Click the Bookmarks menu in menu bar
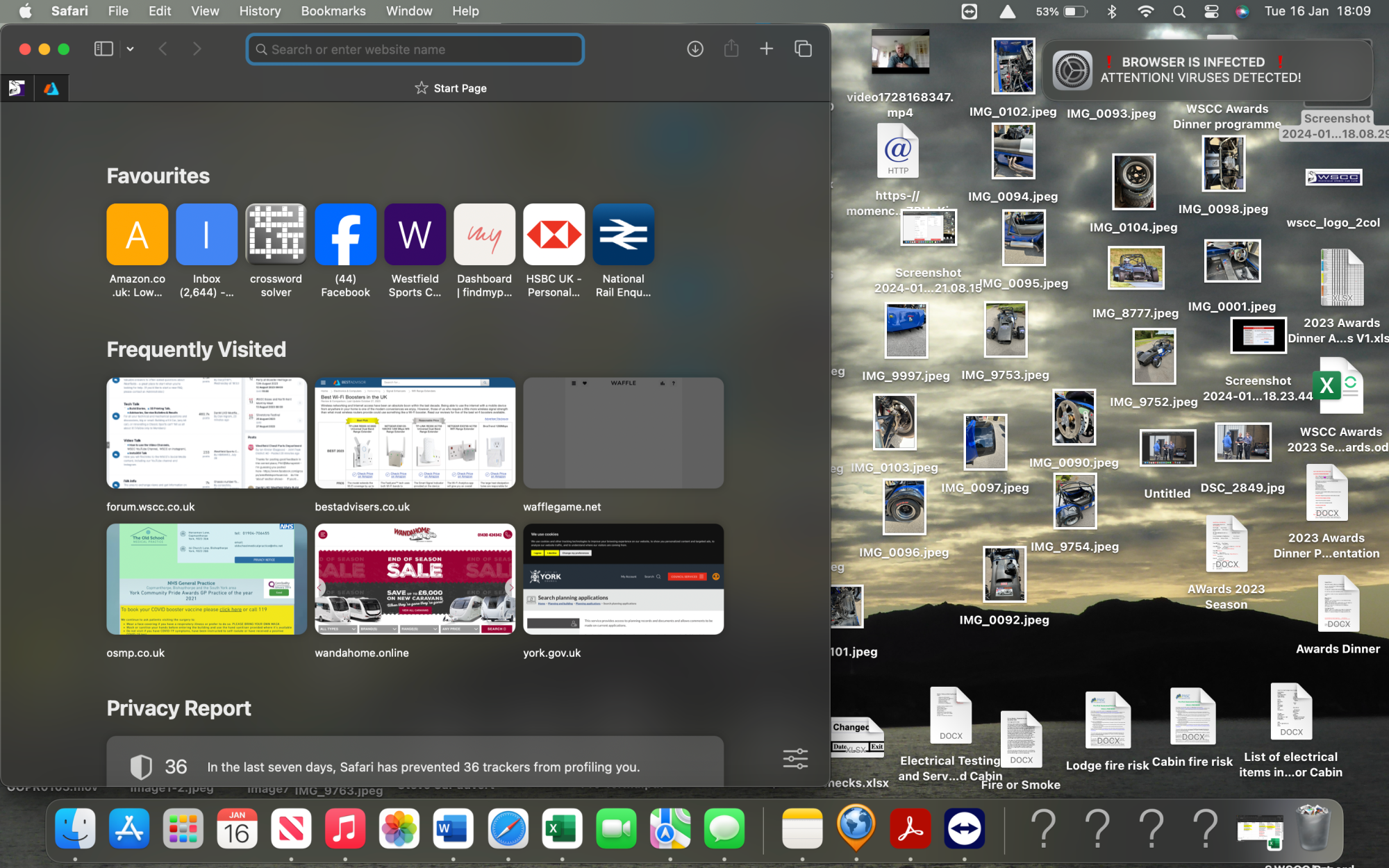This screenshot has width=1389, height=868. click(x=332, y=11)
